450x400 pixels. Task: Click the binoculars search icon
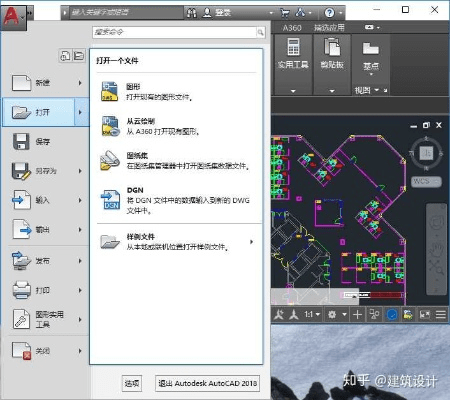pyautogui.click(x=191, y=13)
